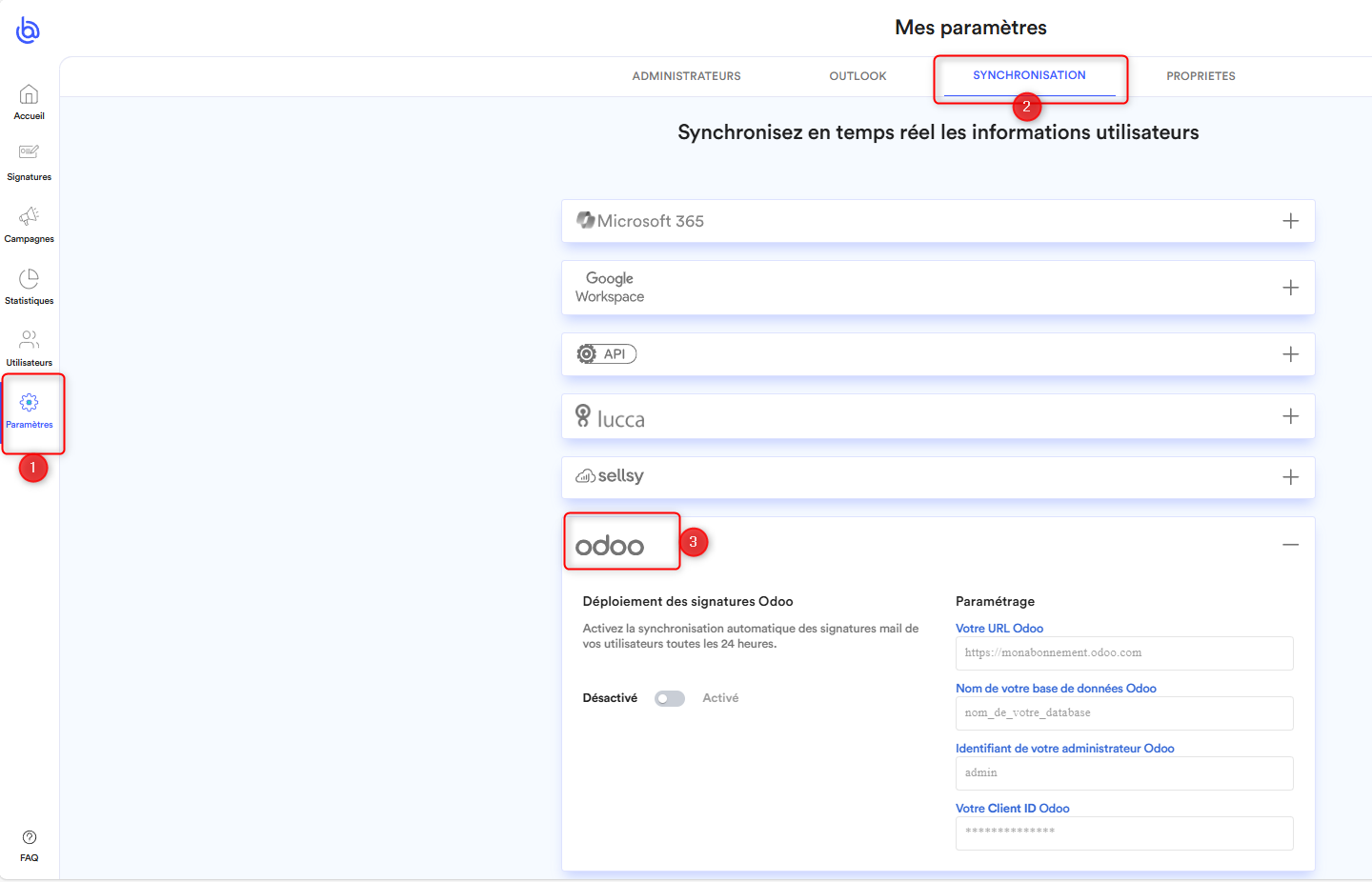Click the Votre URL Odoo input field

point(1124,653)
